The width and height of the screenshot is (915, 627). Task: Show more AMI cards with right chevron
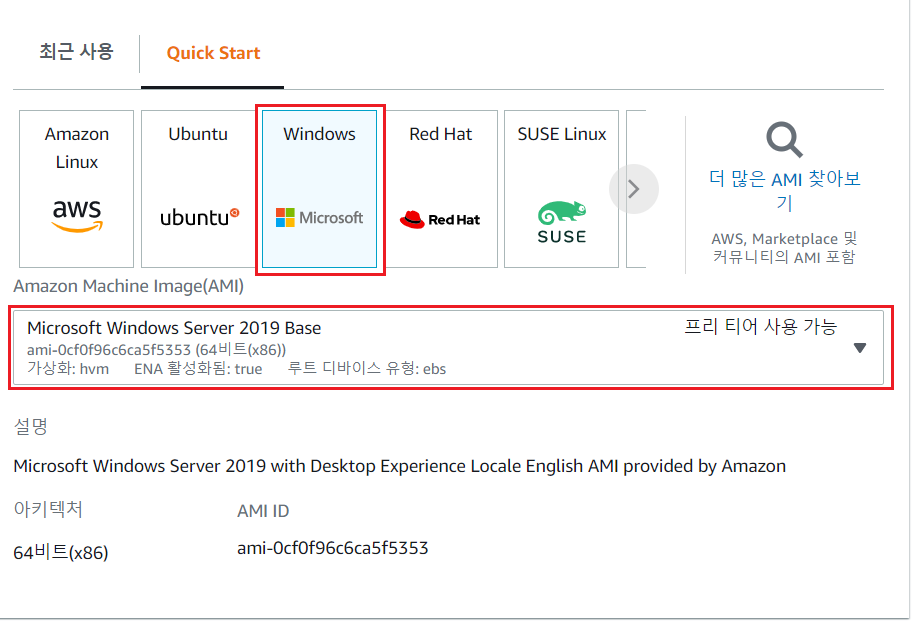click(634, 189)
